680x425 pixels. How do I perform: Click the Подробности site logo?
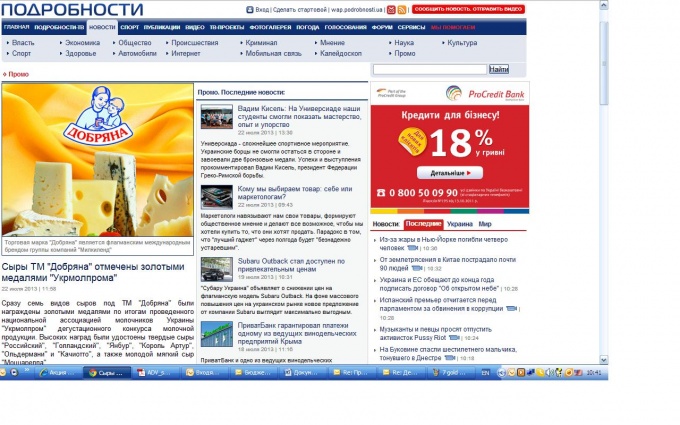[x=72, y=9]
